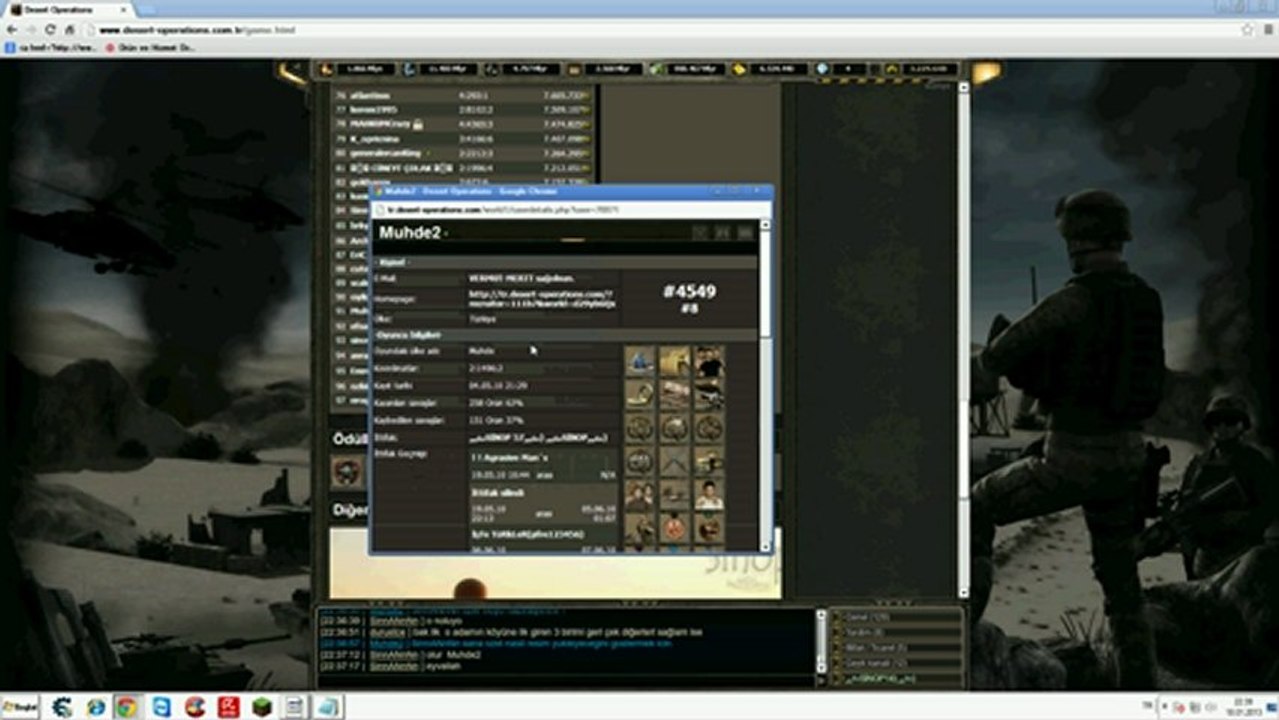Image resolution: width=1279 pixels, height=720 pixels.
Task: Click the last round badge in third row
Action: (x=709, y=428)
